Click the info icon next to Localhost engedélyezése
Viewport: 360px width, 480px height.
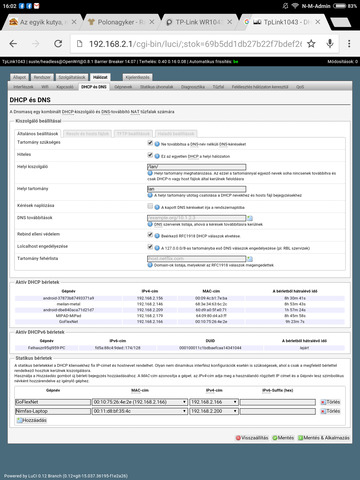[x=157, y=248]
